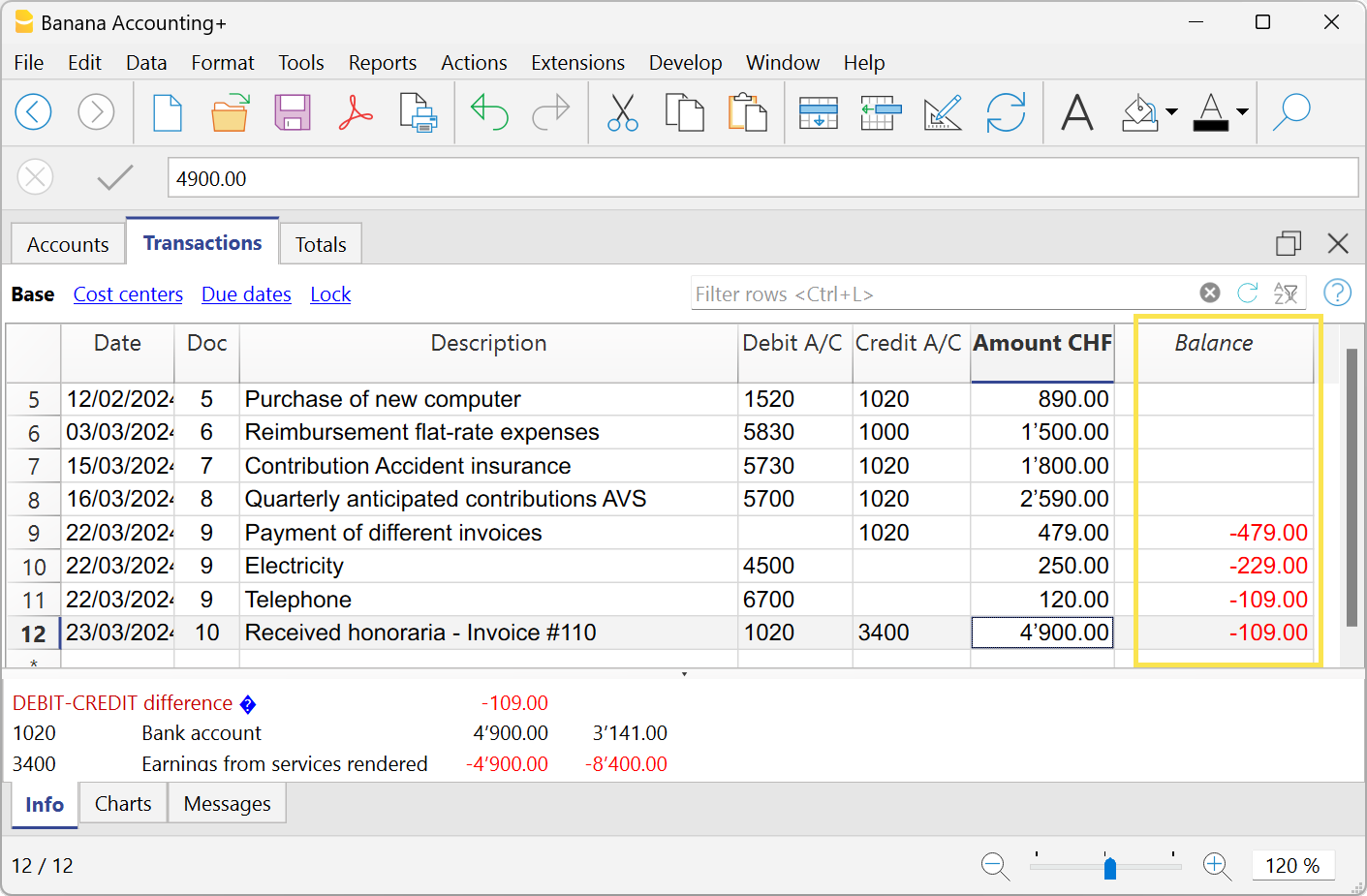Screen dimensions: 1367x896
Task: Open the Recalculate Accounting toolbar icon
Action: (1007, 112)
